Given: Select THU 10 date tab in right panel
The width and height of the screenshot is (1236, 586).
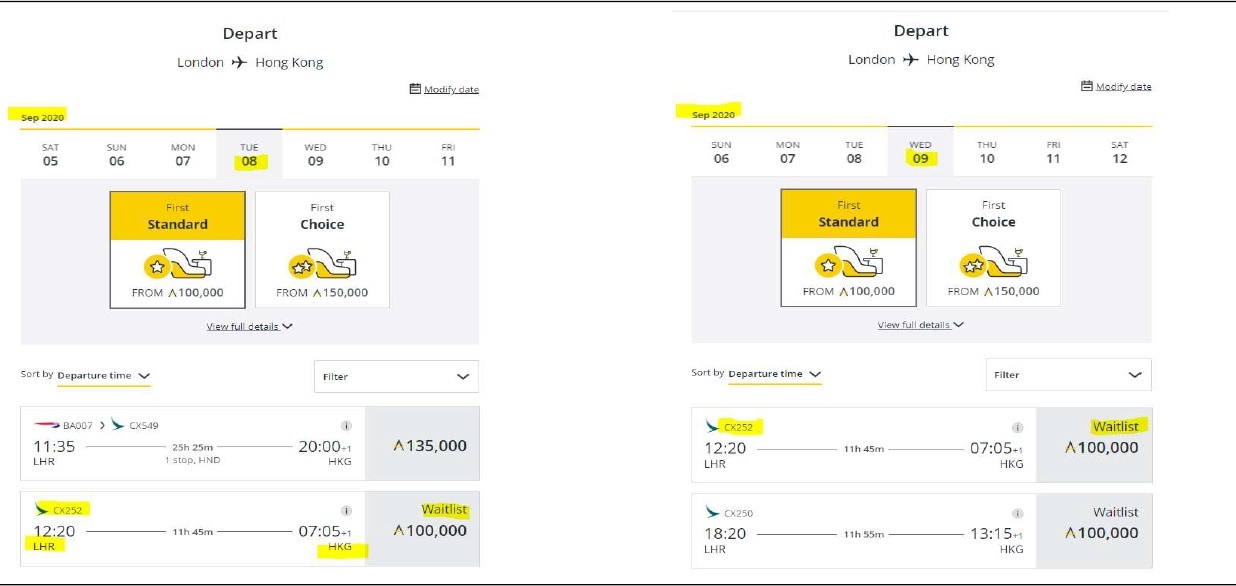Looking at the screenshot, I should point(987,152).
